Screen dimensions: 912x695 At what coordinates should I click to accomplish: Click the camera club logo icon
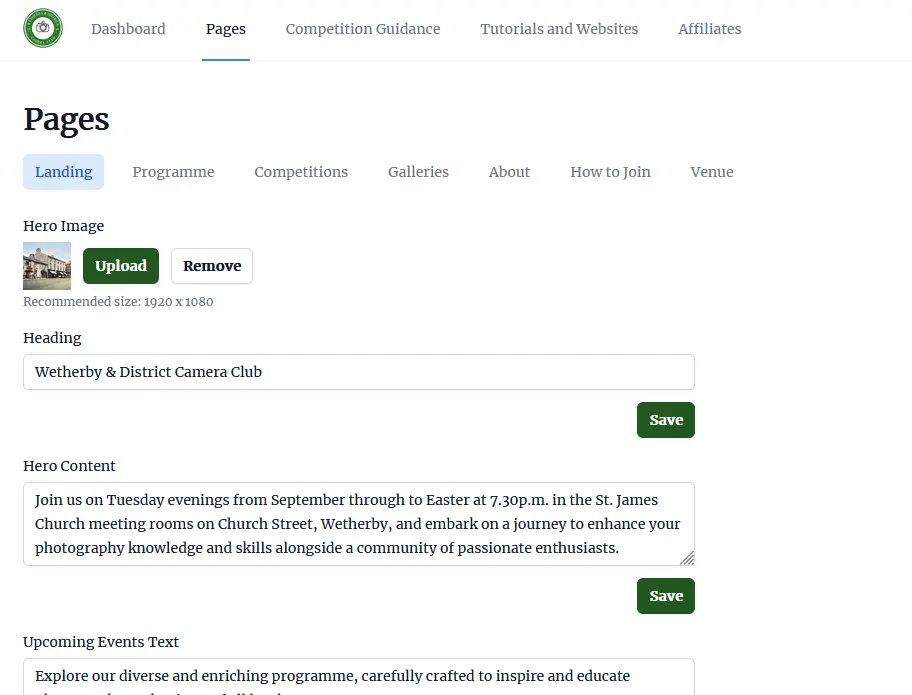click(x=43, y=29)
